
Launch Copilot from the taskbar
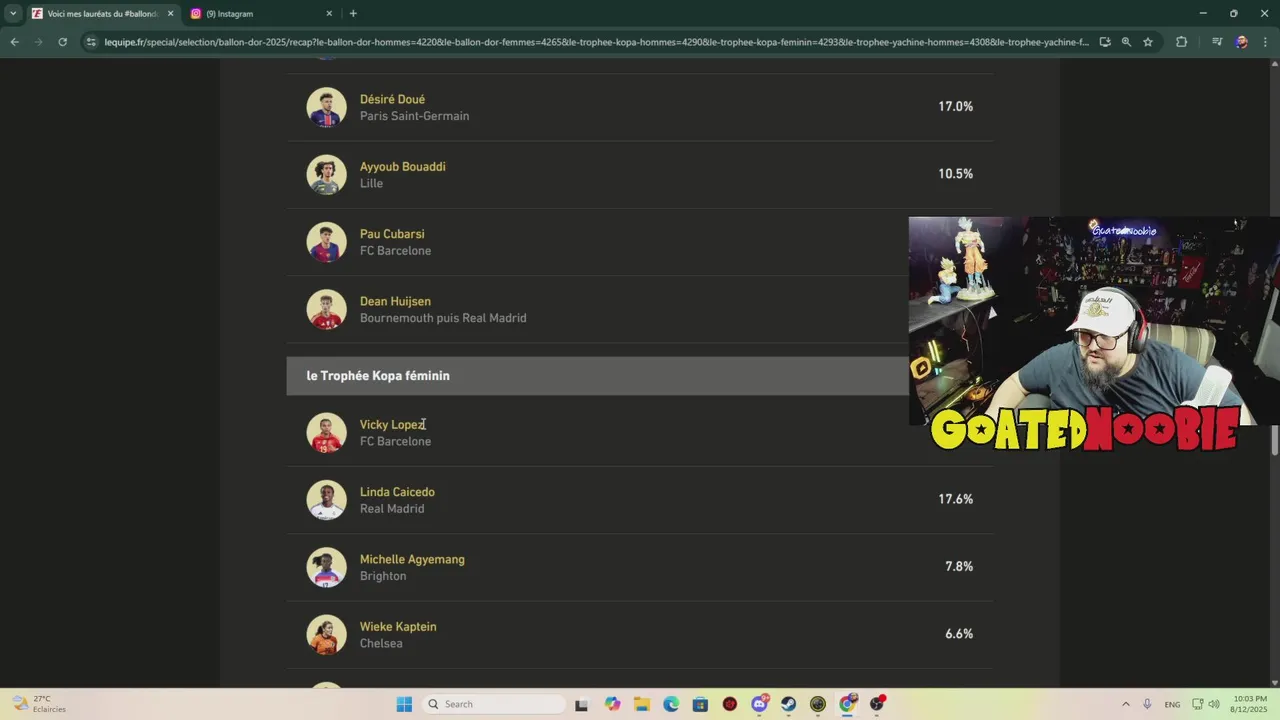coord(612,704)
